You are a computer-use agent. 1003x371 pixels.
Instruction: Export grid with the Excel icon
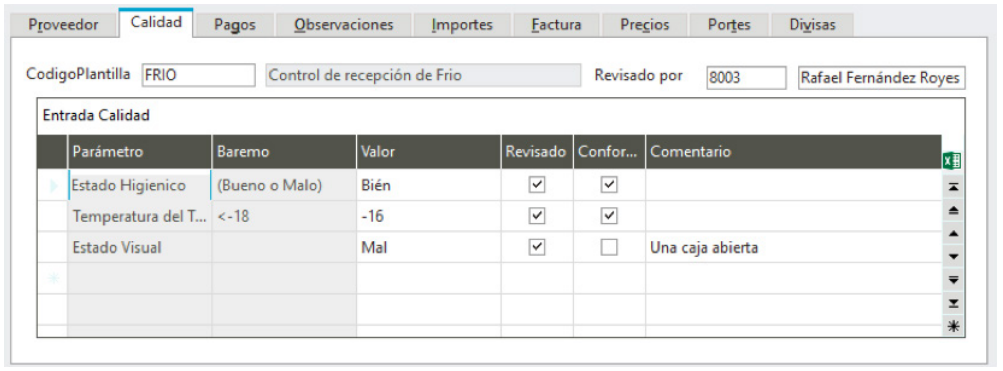point(952,161)
